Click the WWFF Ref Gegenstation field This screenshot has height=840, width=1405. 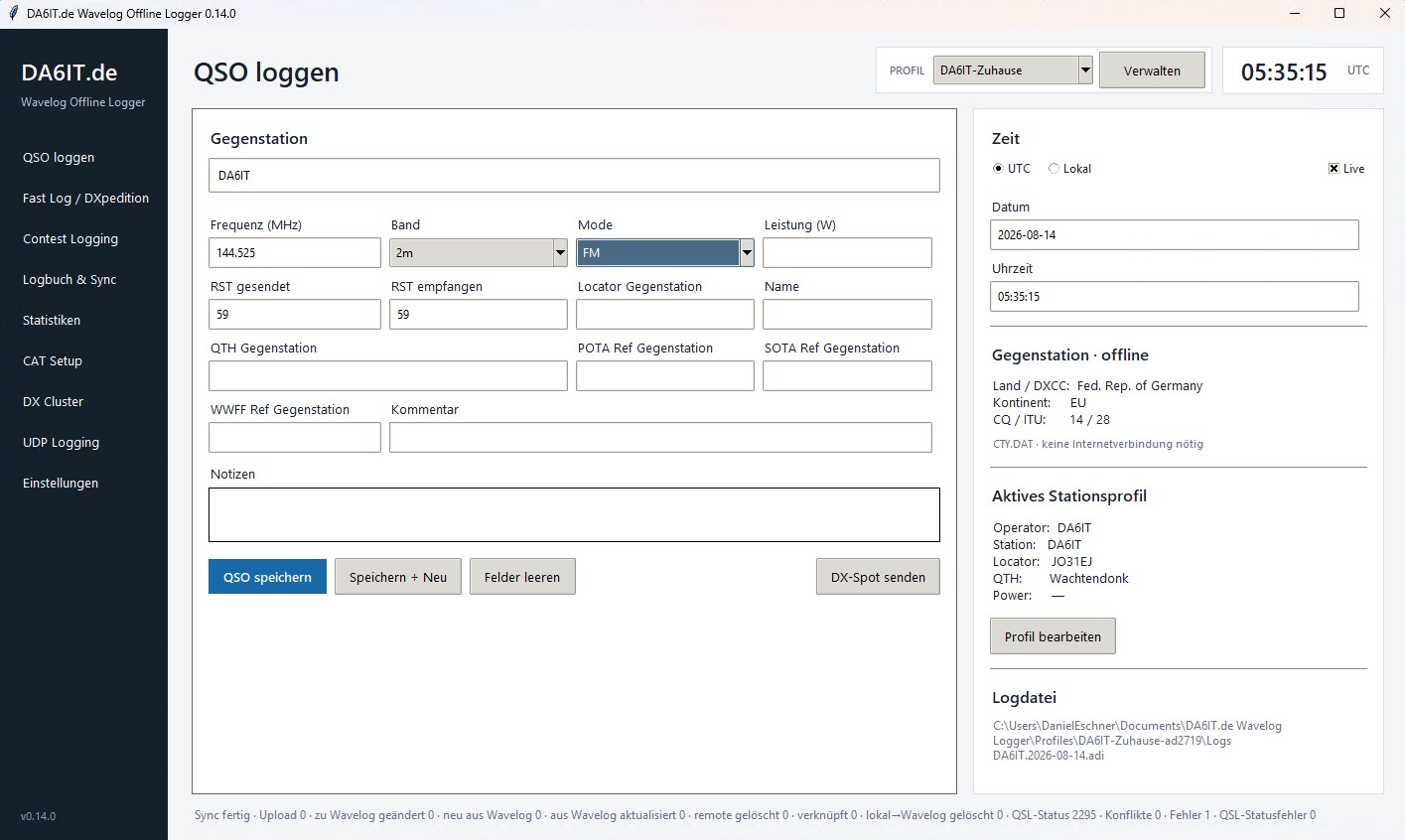pos(295,437)
